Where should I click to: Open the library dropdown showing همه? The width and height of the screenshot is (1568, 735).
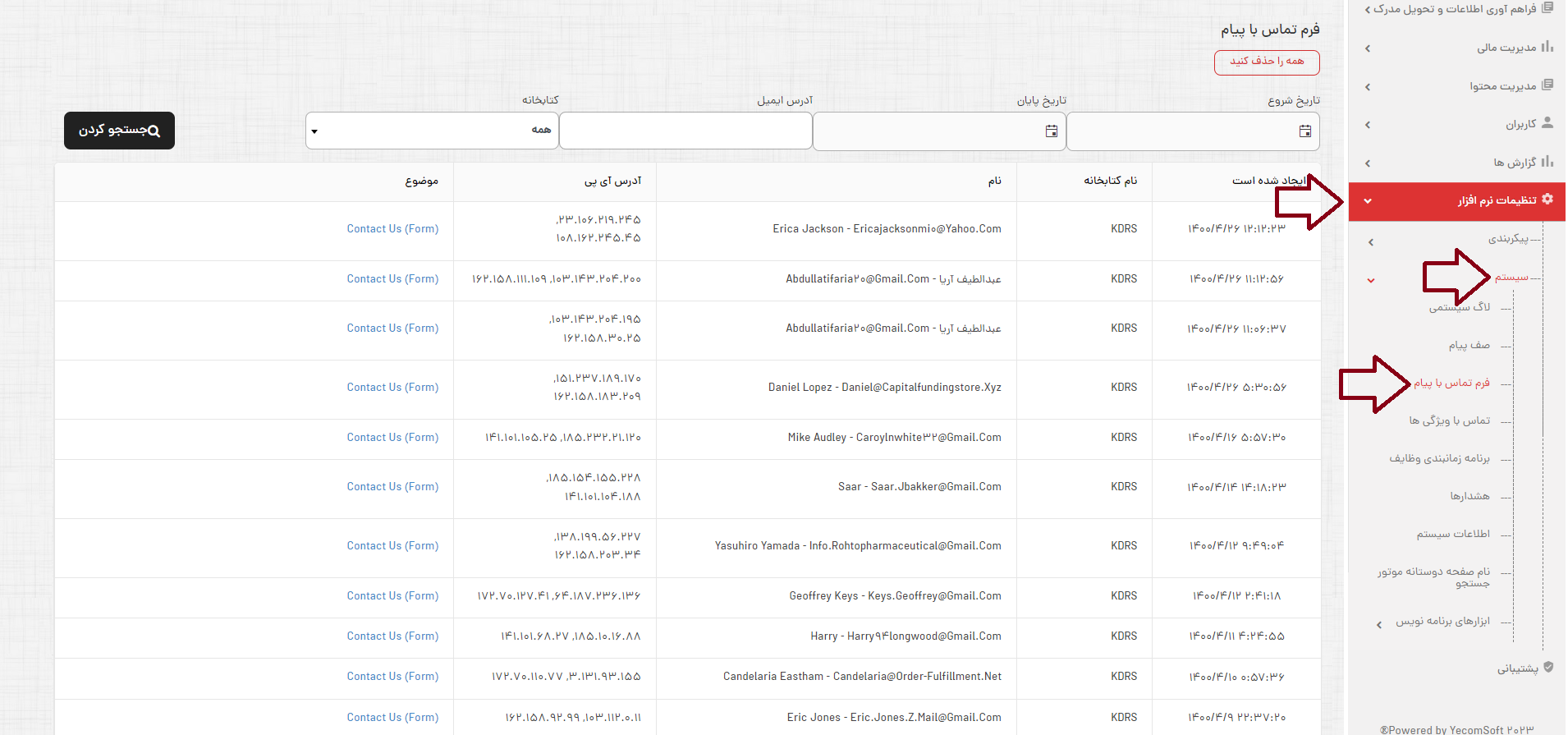[x=432, y=131]
